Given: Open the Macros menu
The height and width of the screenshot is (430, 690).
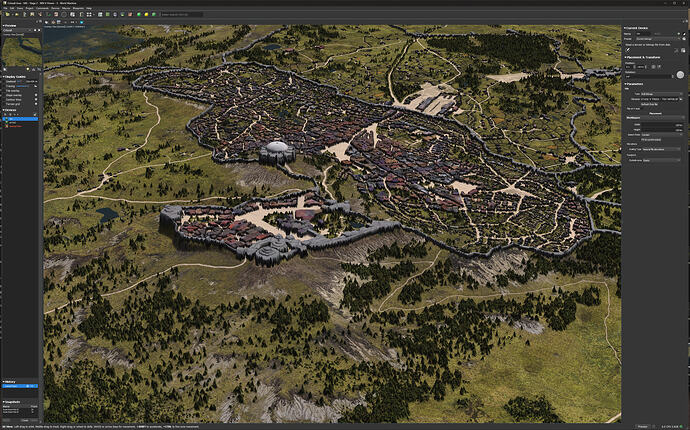Looking at the screenshot, I should 66,8.
